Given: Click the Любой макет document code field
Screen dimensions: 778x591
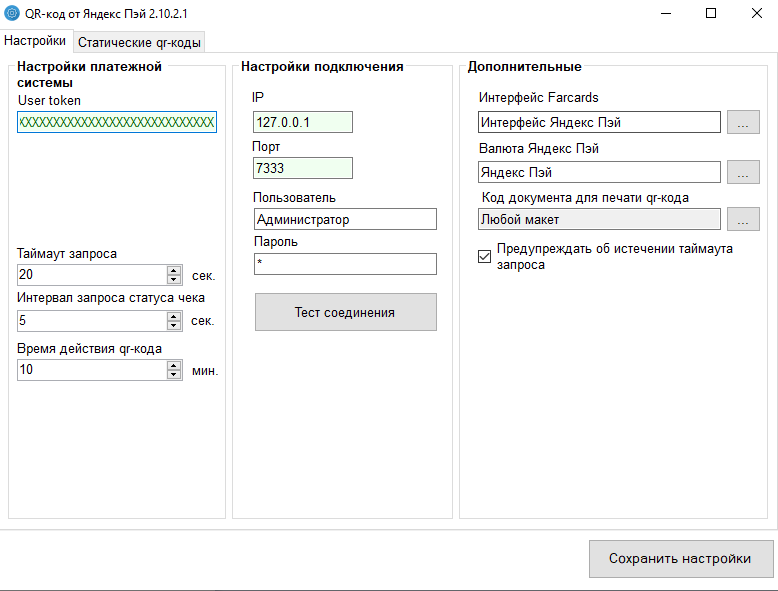Looking at the screenshot, I should pos(598,219).
